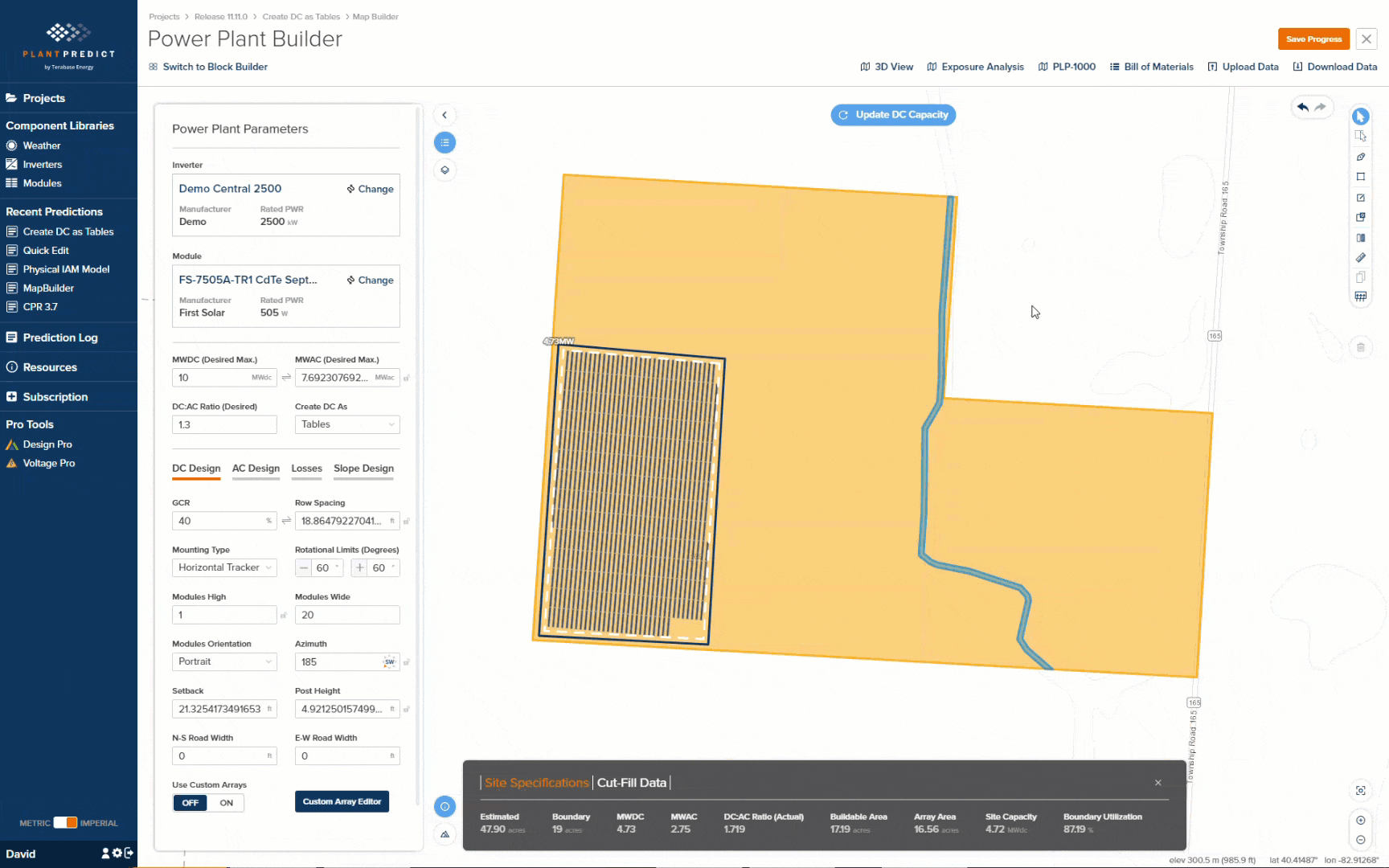Open the Modules Orientation dropdown

224,661
